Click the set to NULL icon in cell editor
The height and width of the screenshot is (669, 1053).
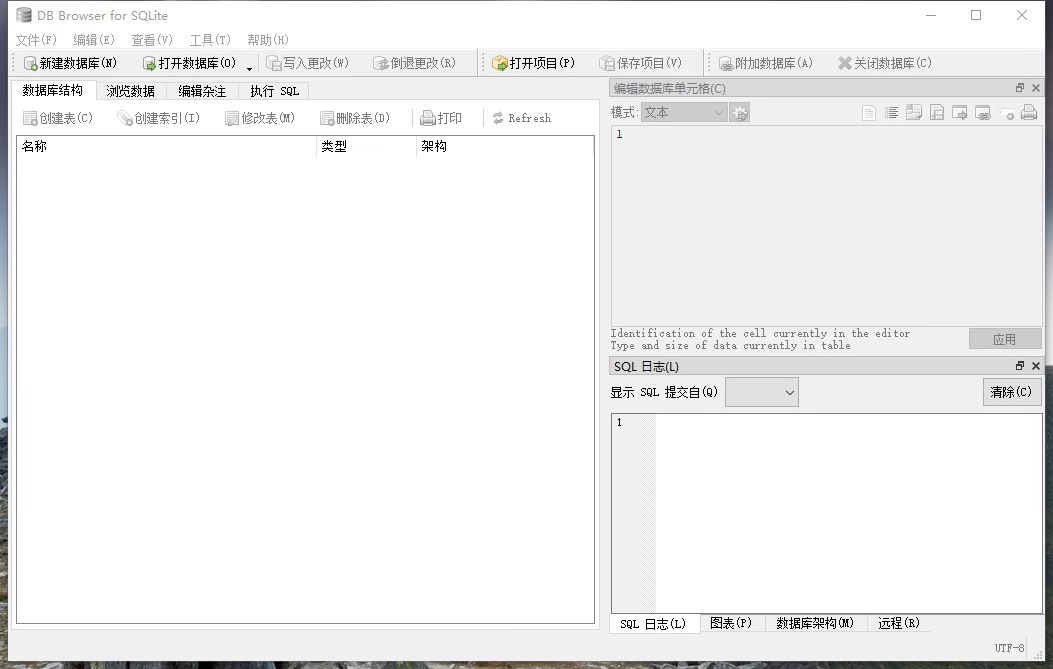1006,113
